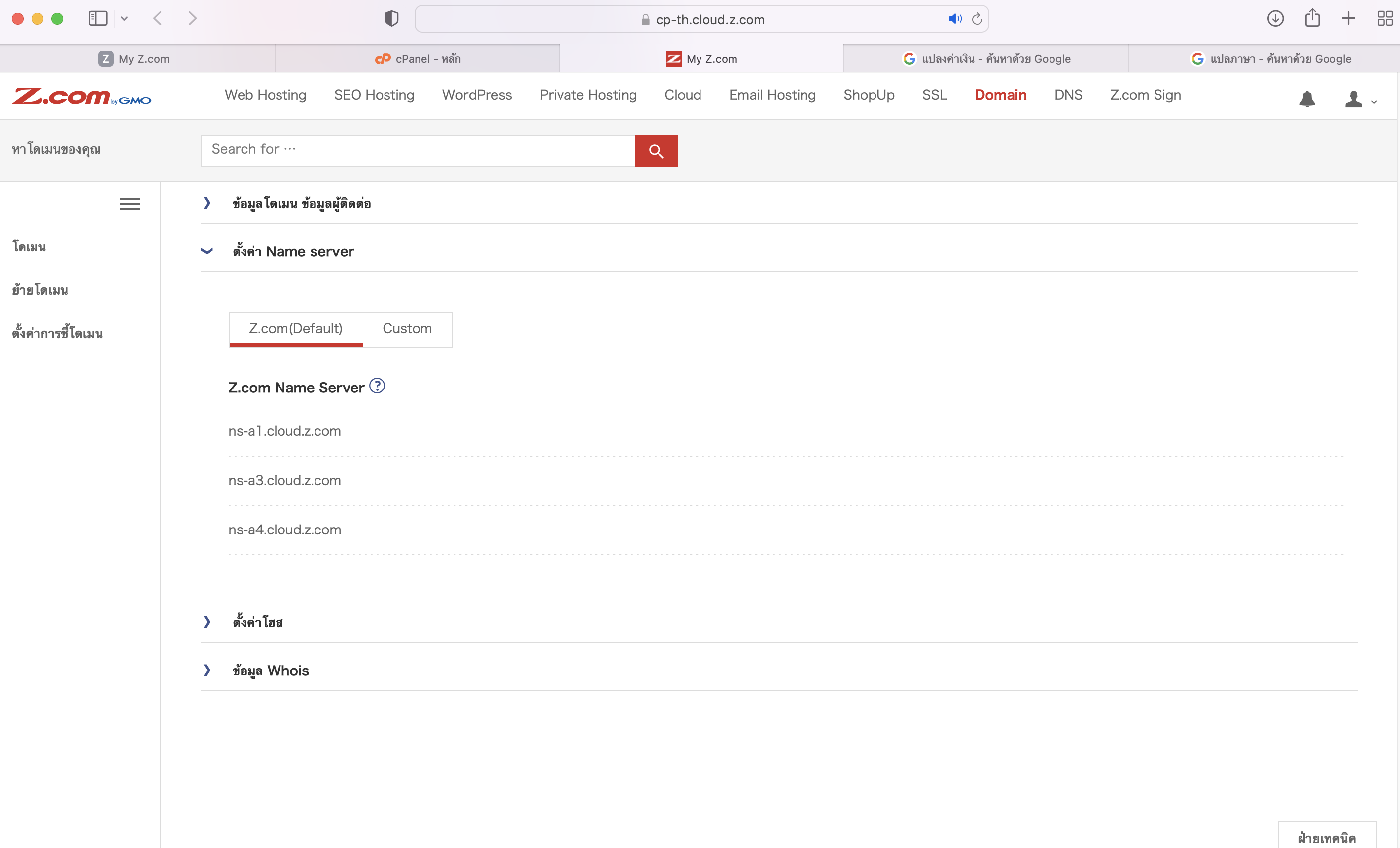Open DNS in top navigation
This screenshot has height=848, width=1400.
[1068, 95]
